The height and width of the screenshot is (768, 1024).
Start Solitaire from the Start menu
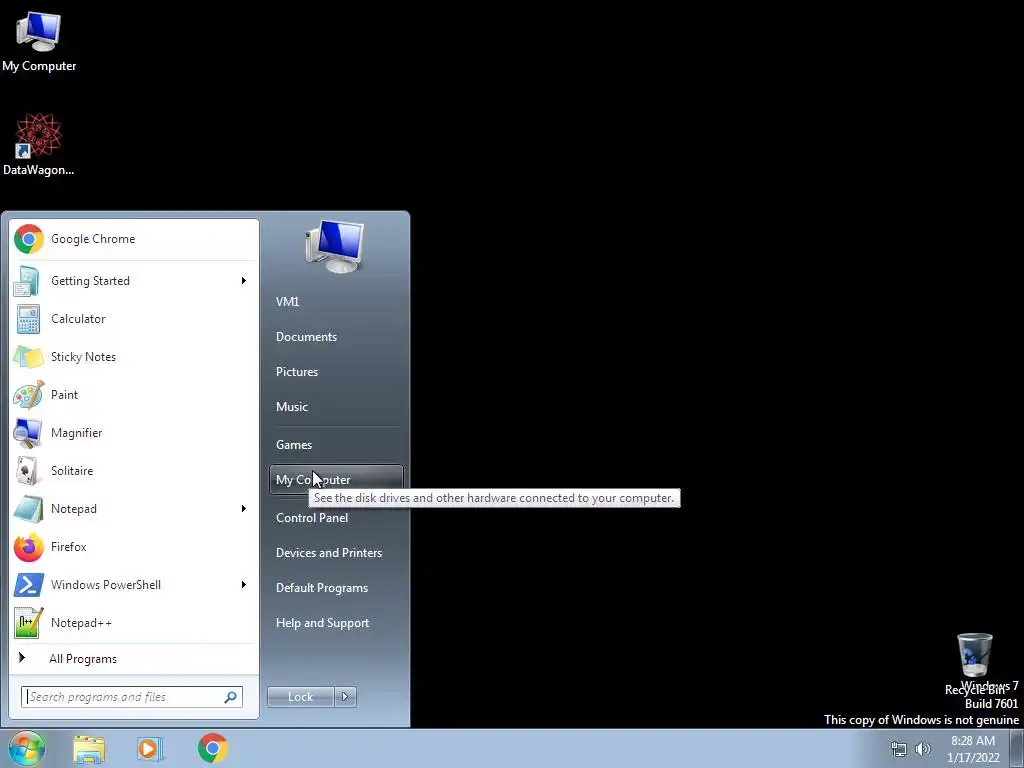[x=134, y=471]
